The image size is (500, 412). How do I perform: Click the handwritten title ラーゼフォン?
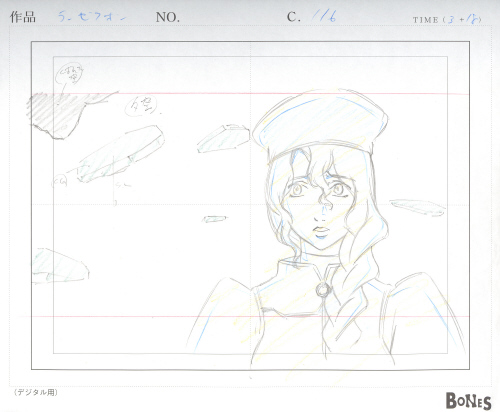coord(92,16)
